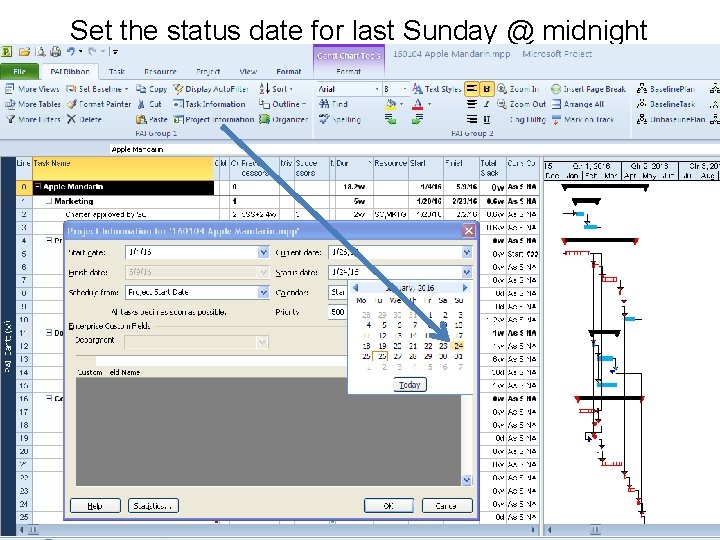The height and width of the screenshot is (540, 720).
Task: Open More Tables in the ribbon
Action: pyautogui.click(x=33, y=104)
